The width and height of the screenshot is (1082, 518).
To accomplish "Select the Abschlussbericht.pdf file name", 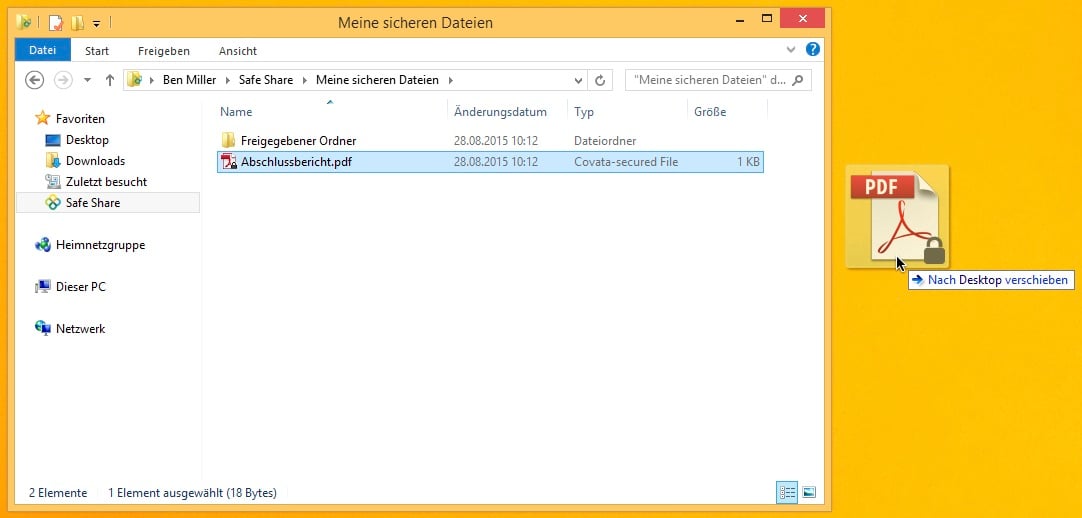I will [x=296, y=162].
